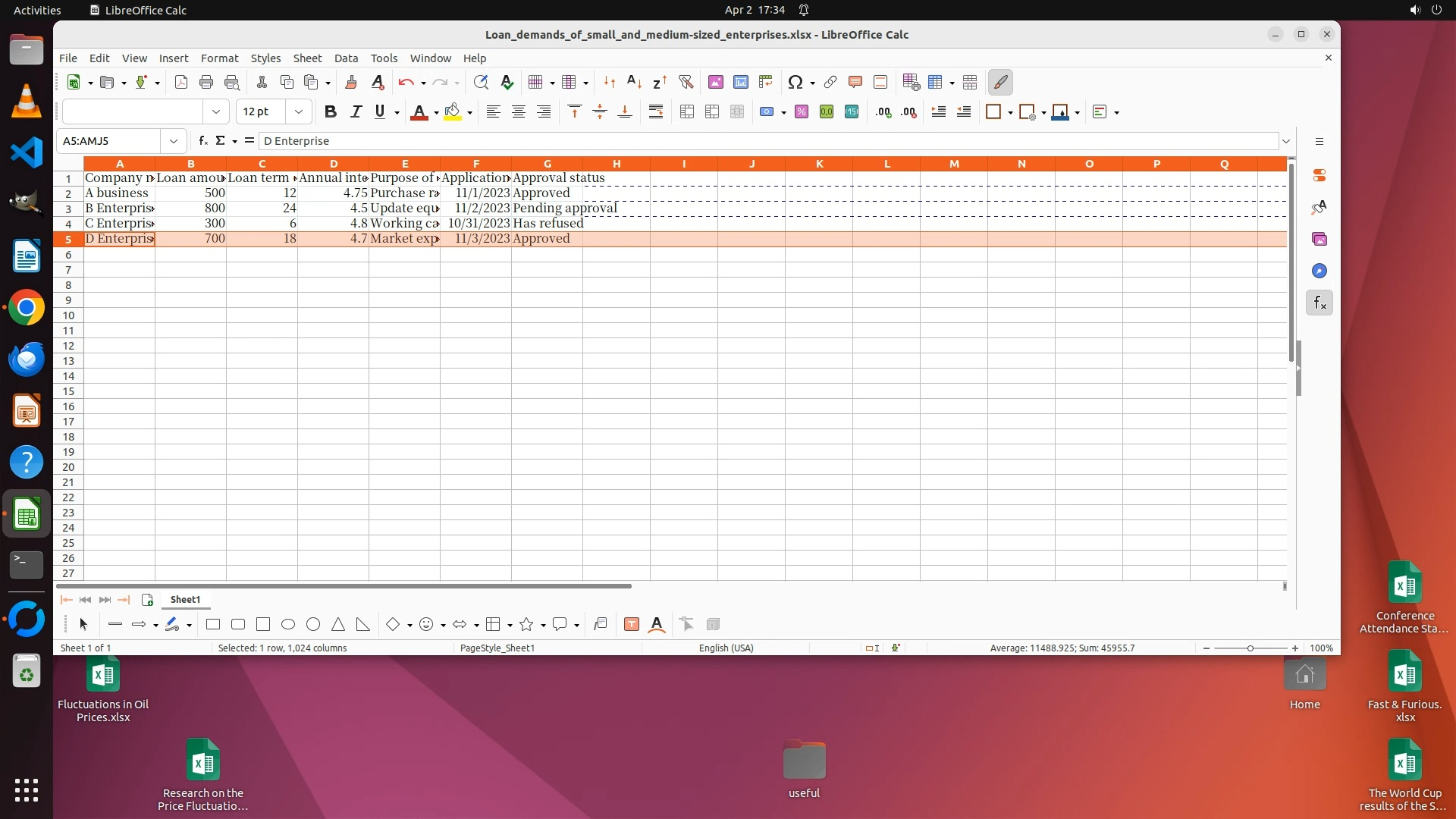Expand the formula bar with the chevron
Screen dimensions: 1456x819
(1286, 141)
